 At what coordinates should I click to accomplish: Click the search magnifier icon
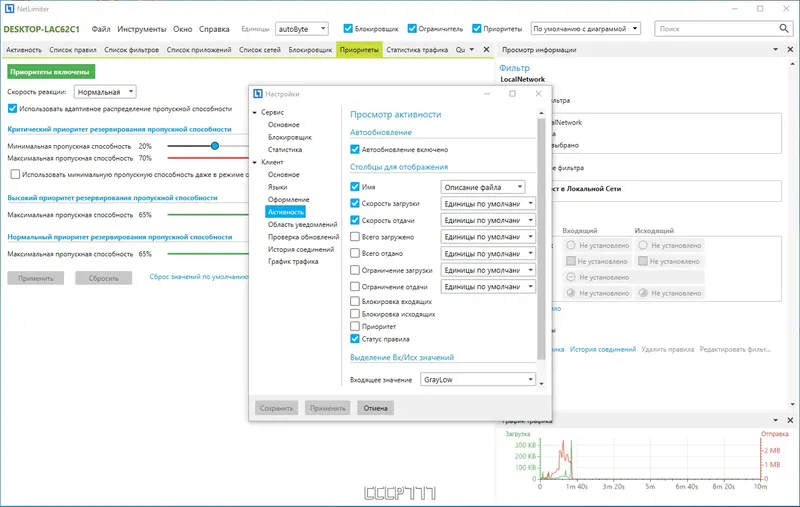(x=784, y=29)
